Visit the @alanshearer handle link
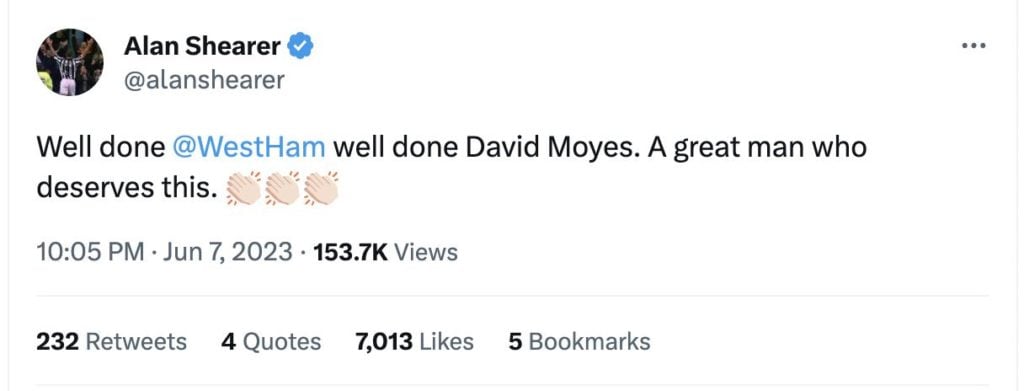Screen dimensions: 1024x391 click(x=204, y=80)
